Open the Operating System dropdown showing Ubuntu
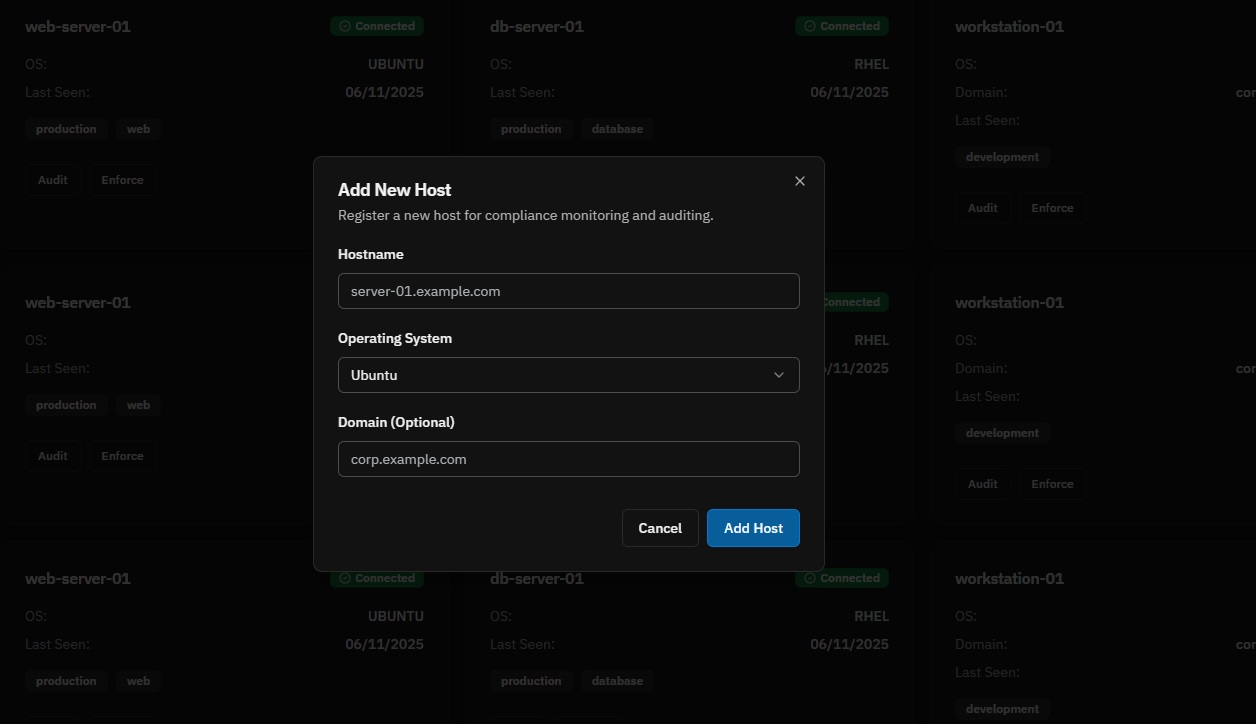This screenshot has height=724, width=1256. click(x=568, y=375)
